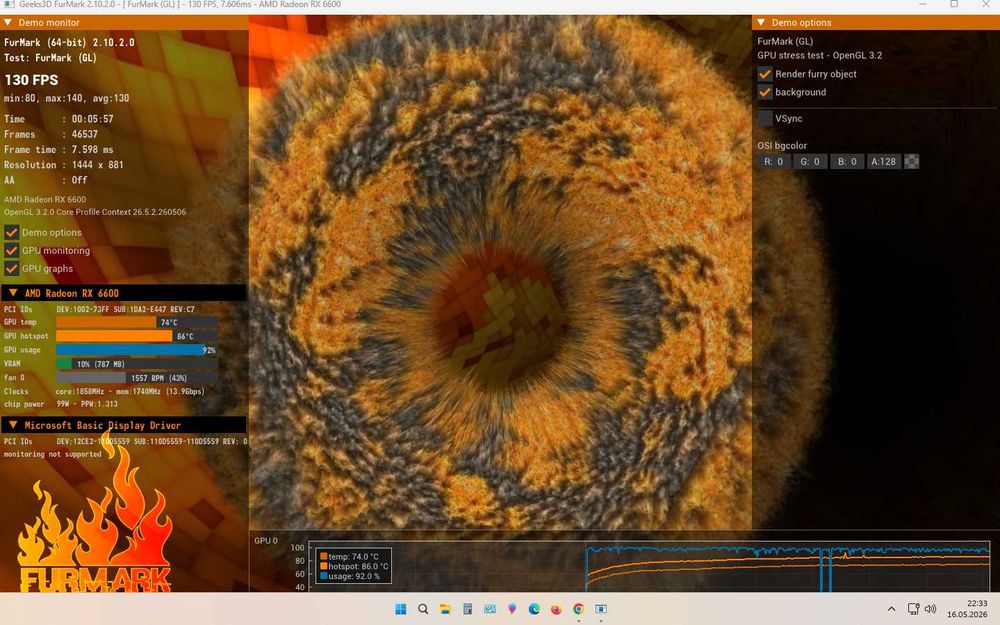Screen dimensions: 1000x625
Task: Click the GPU usage graph dip marker
Action: coord(825,569)
